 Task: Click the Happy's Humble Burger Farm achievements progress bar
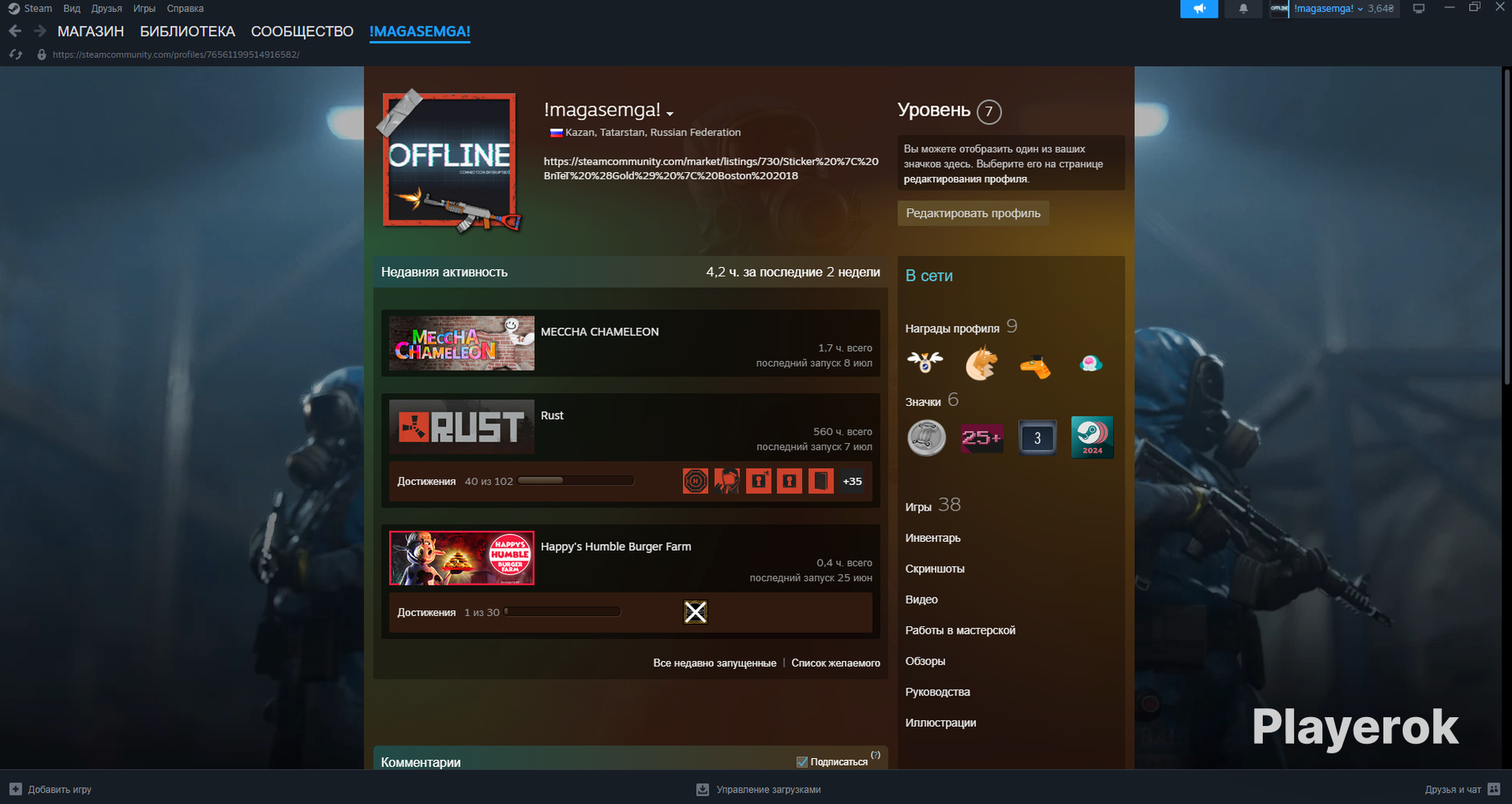pos(562,612)
